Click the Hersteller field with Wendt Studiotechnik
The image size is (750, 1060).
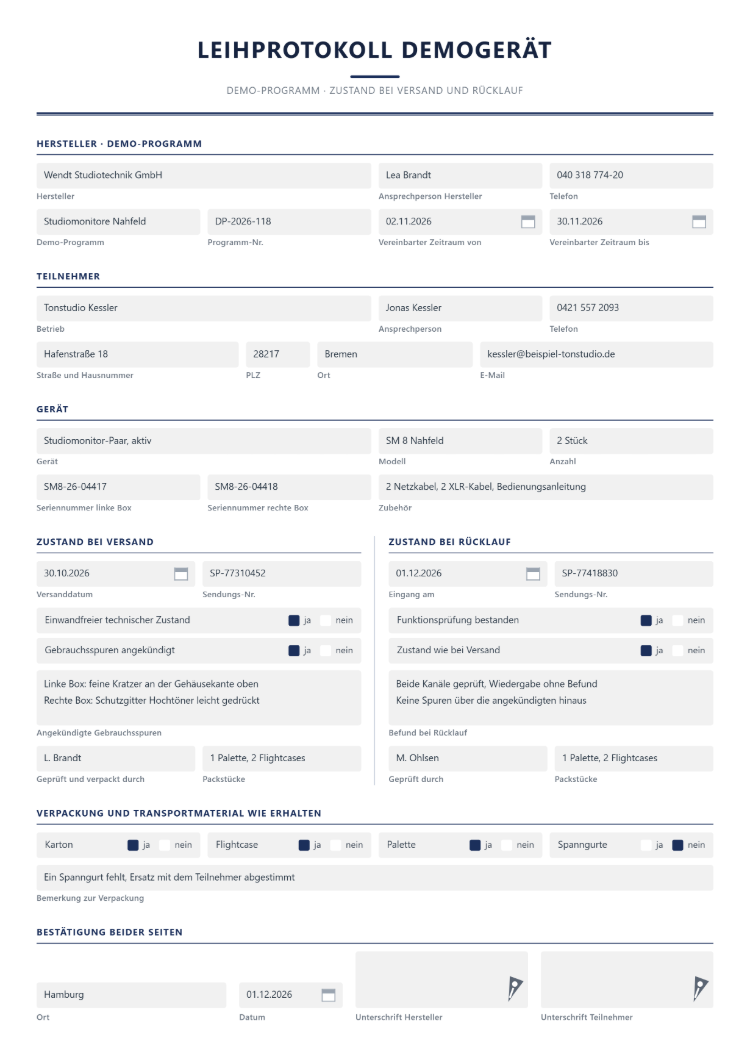204,176
